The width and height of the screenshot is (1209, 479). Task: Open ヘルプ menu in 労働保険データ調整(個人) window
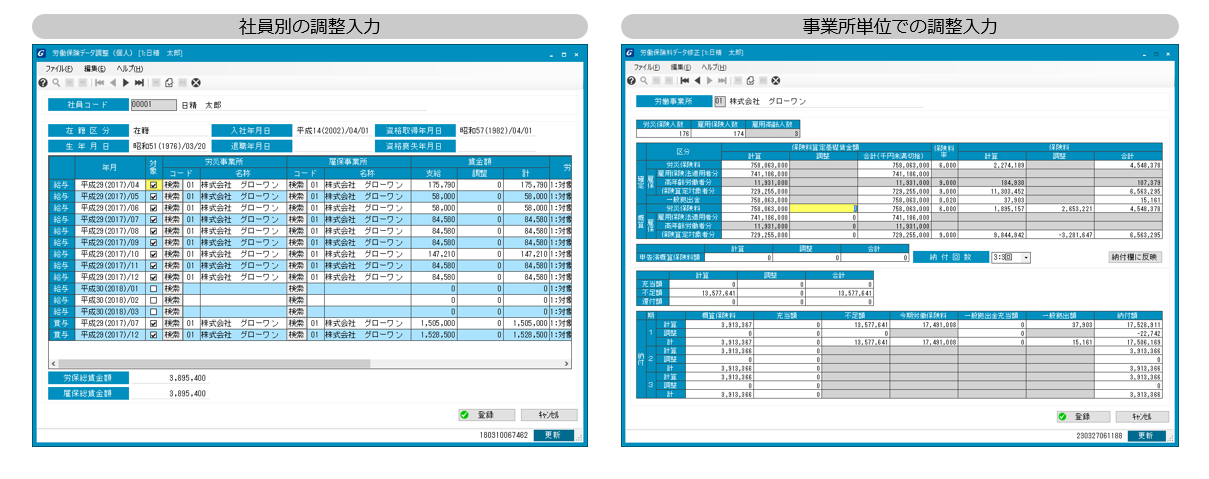(x=130, y=68)
